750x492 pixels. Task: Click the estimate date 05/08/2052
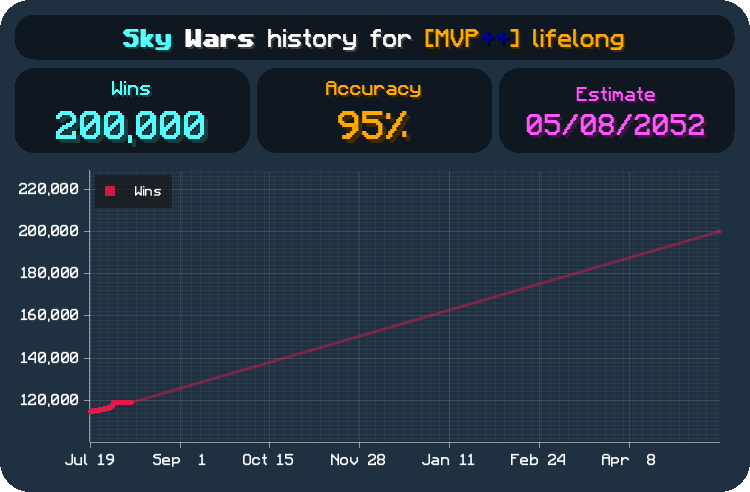pyautogui.click(x=615, y=125)
